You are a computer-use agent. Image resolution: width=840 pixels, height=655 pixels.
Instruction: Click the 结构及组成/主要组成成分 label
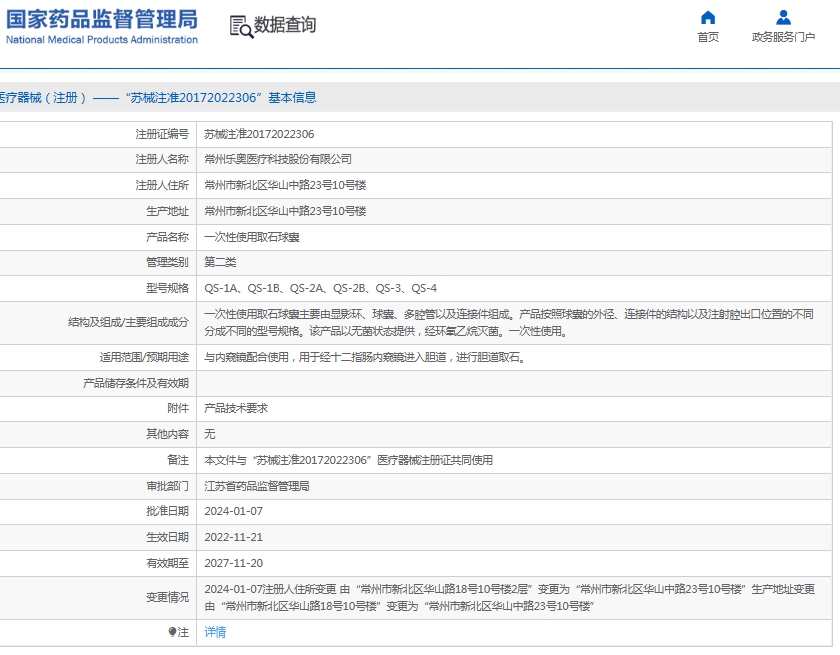(128, 322)
